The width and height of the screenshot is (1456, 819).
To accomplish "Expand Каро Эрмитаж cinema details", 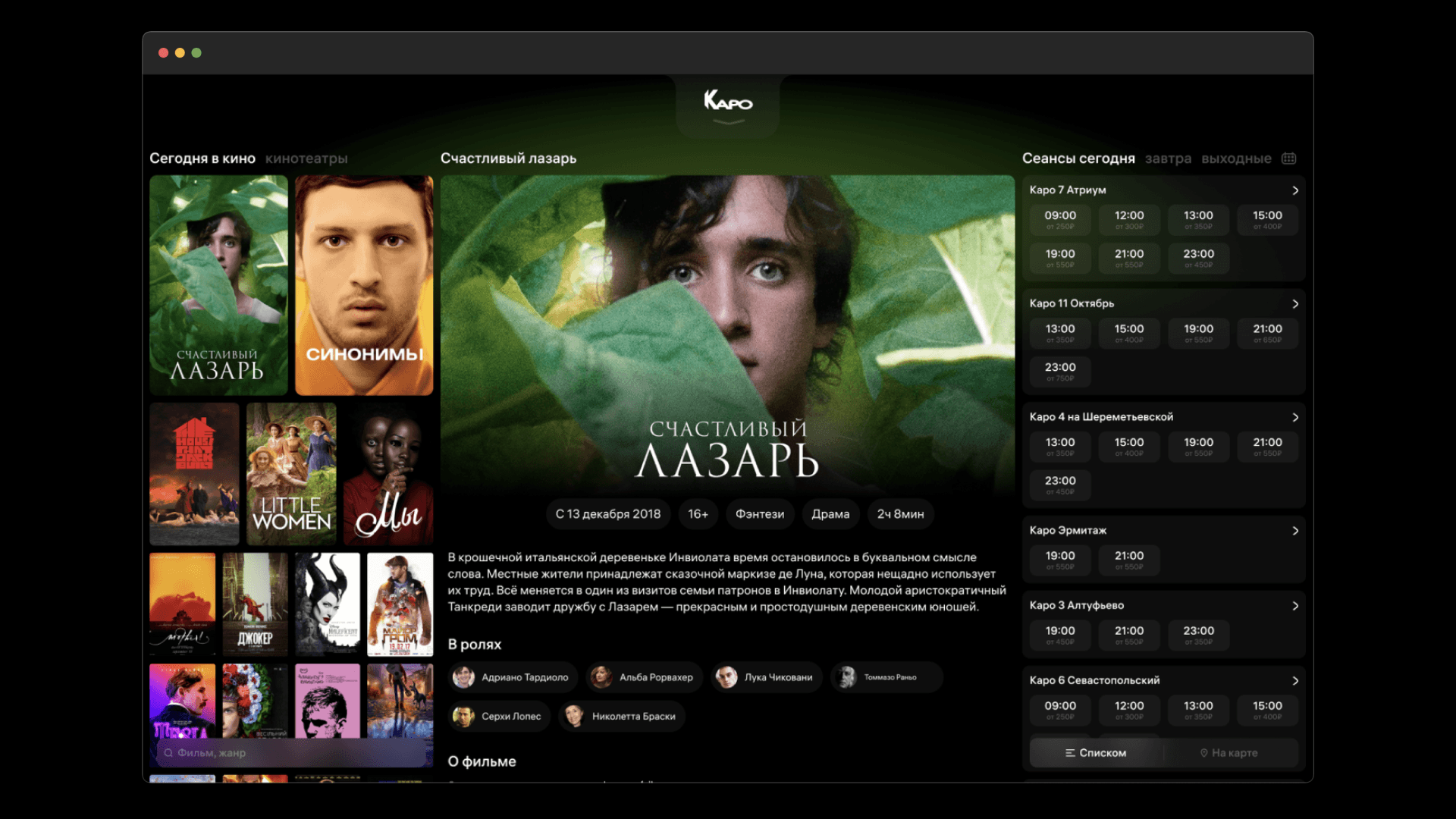I will pyautogui.click(x=1295, y=531).
